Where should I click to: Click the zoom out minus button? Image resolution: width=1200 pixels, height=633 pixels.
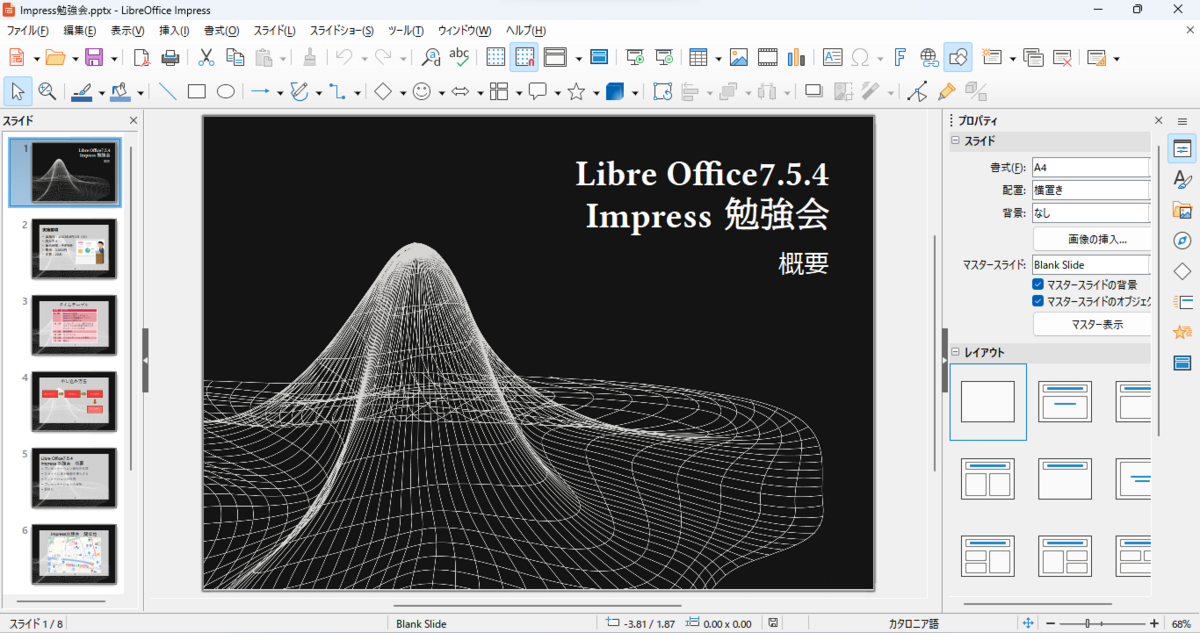click(1050, 623)
